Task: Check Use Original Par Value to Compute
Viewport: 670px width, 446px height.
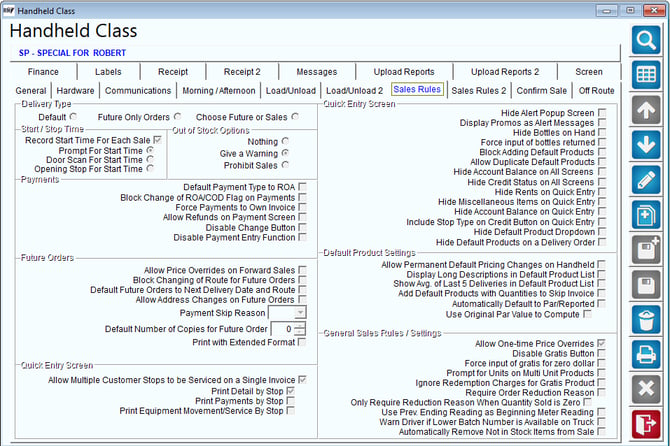Action: pos(588,314)
